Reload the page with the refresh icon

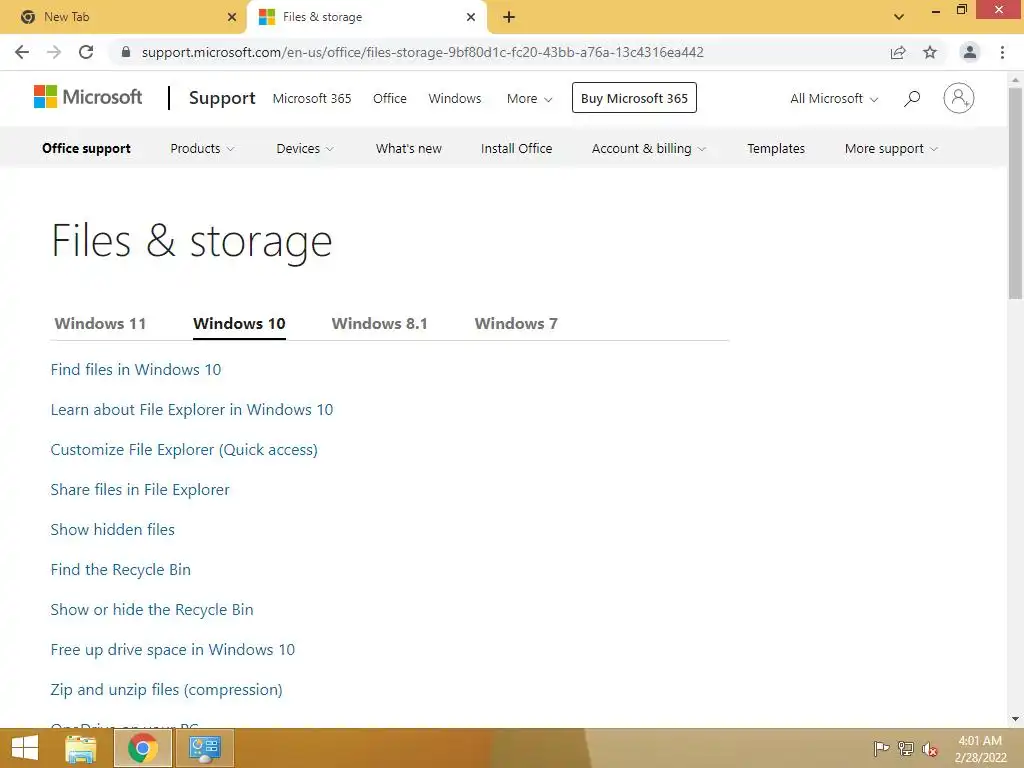86,52
